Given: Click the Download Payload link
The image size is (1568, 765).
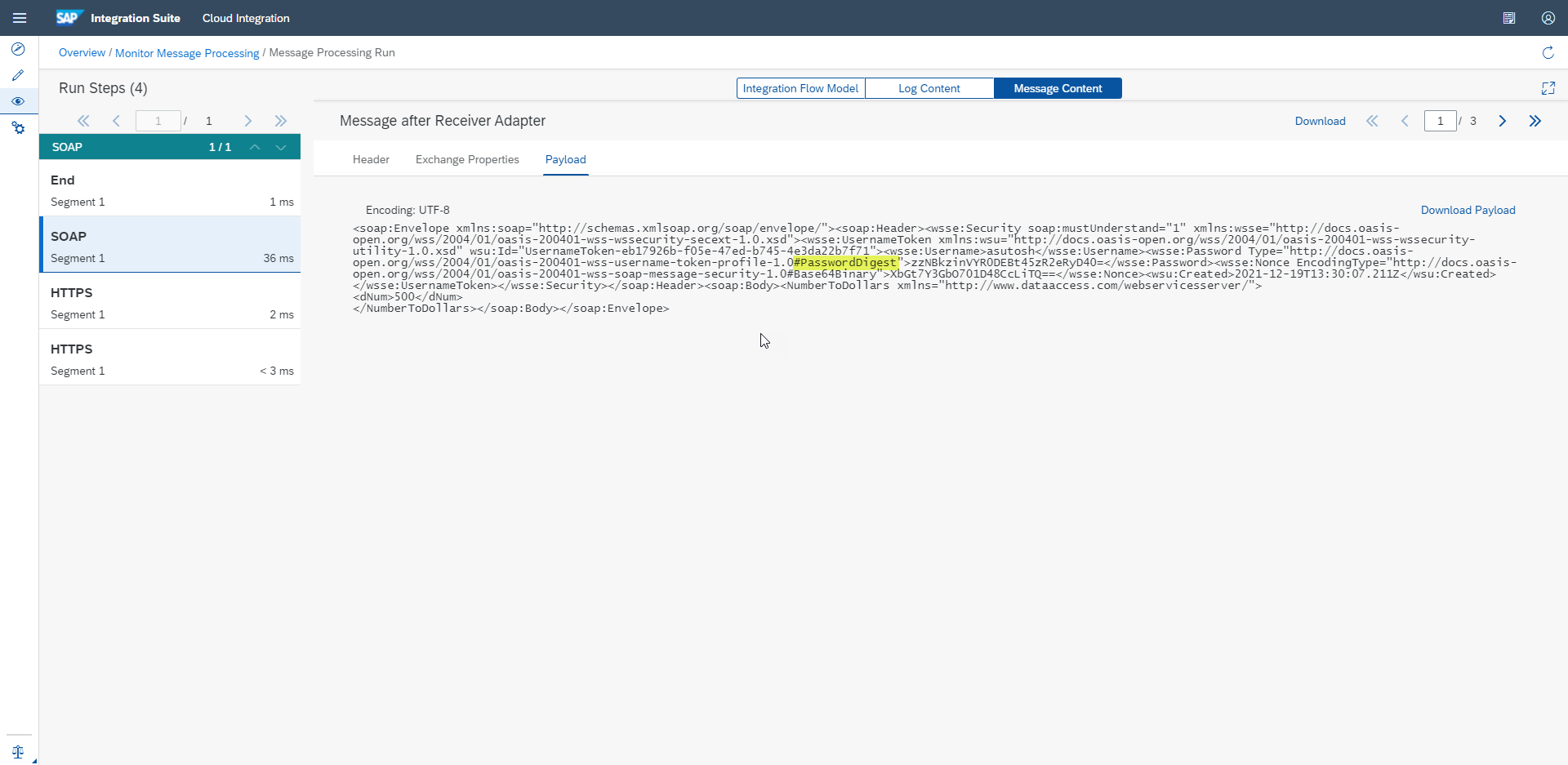Looking at the screenshot, I should pyautogui.click(x=1468, y=210).
